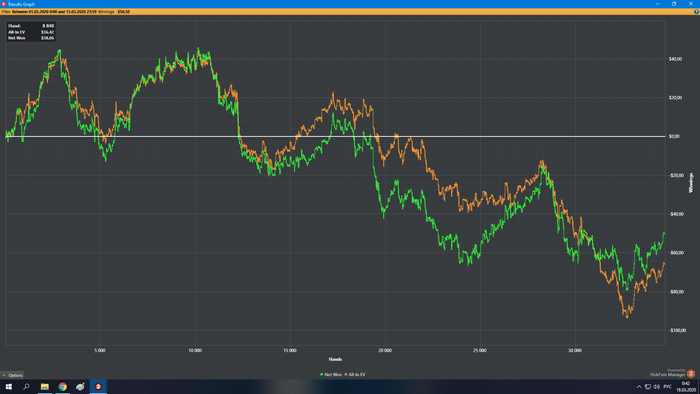Click the 20 000 x-axis label

coord(385,351)
